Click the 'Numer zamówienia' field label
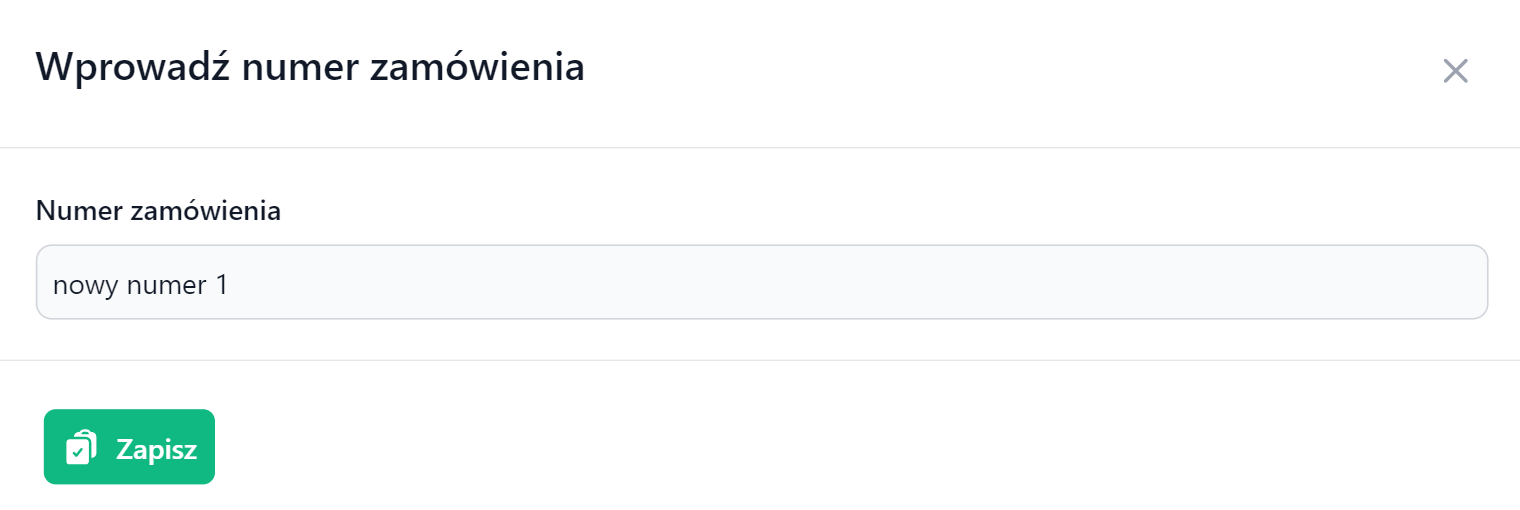1520x510 pixels. (158, 211)
